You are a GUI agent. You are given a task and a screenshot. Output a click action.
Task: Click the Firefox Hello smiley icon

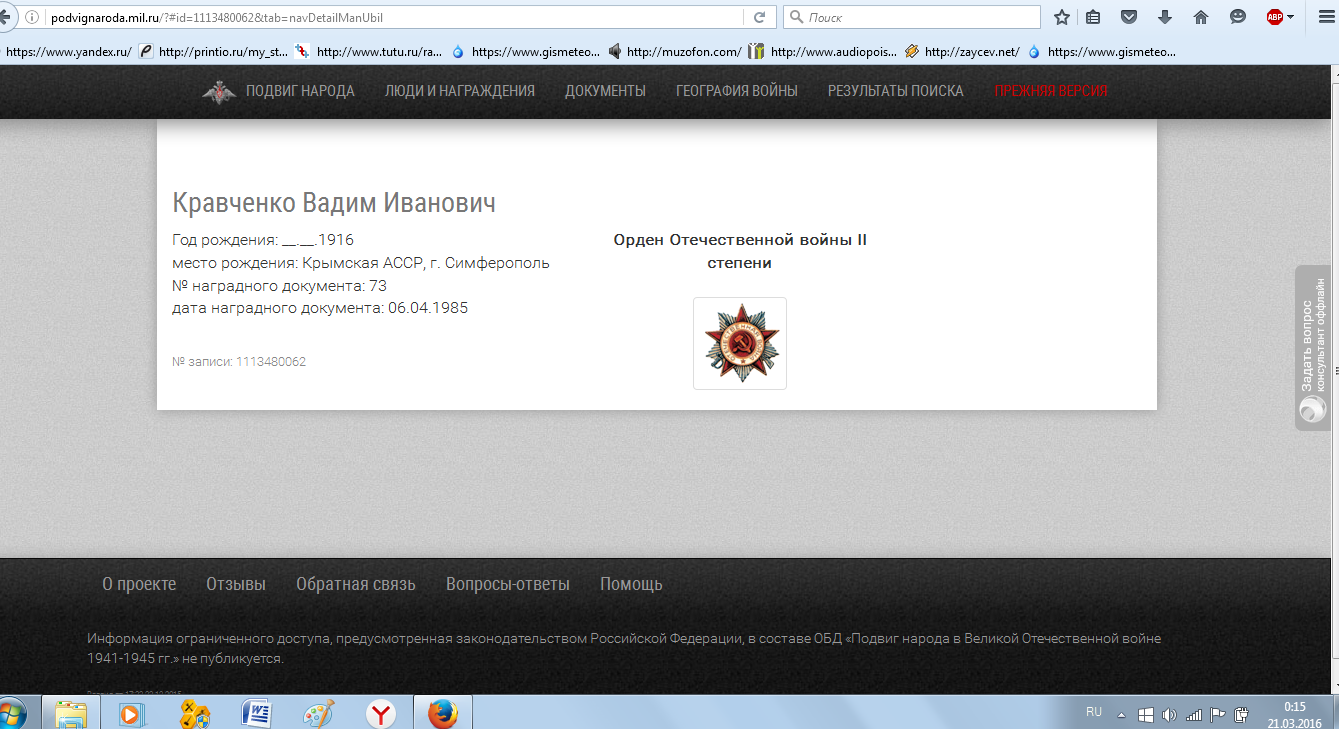pyautogui.click(x=1238, y=17)
